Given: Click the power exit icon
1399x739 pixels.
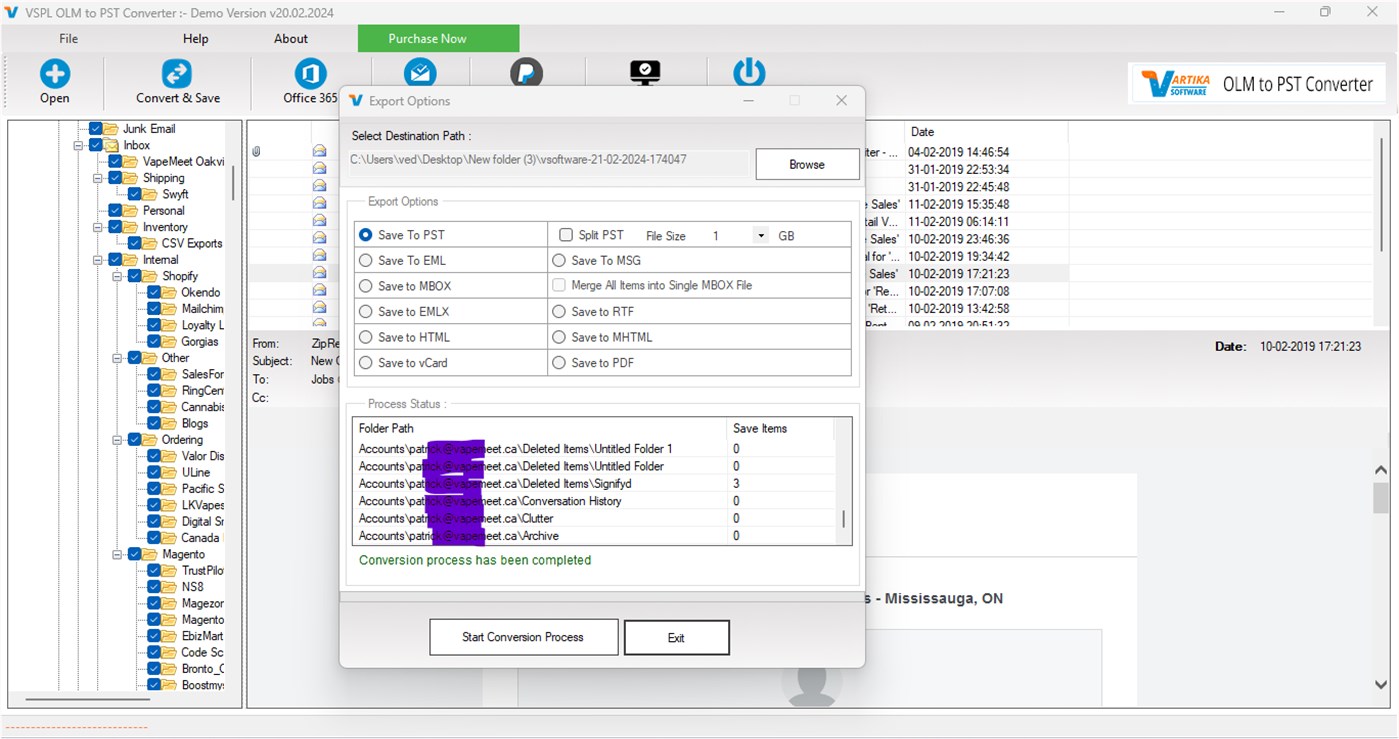Looking at the screenshot, I should pos(749,72).
